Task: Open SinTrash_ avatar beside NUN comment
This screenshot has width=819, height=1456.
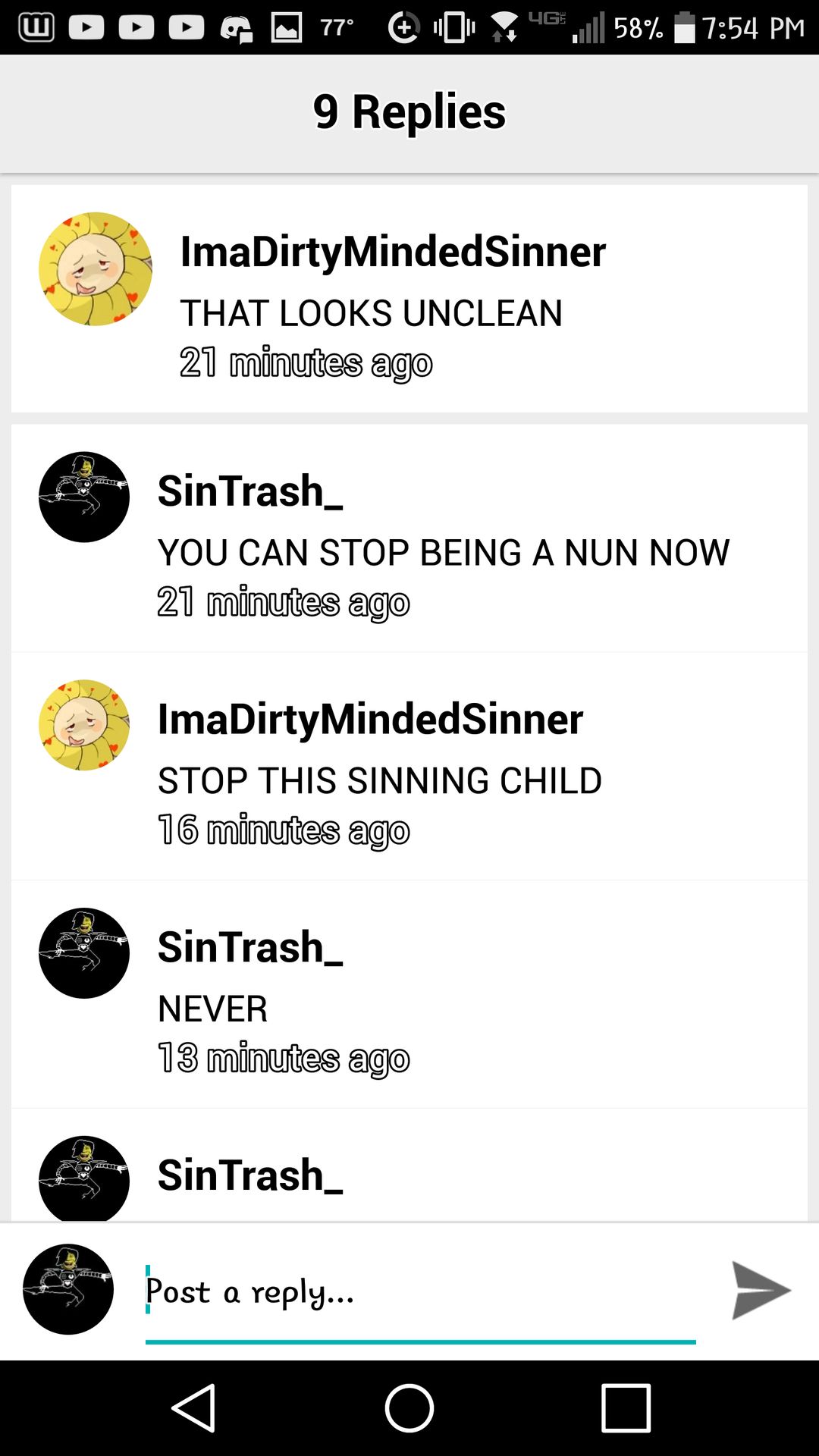Action: (84, 497)
